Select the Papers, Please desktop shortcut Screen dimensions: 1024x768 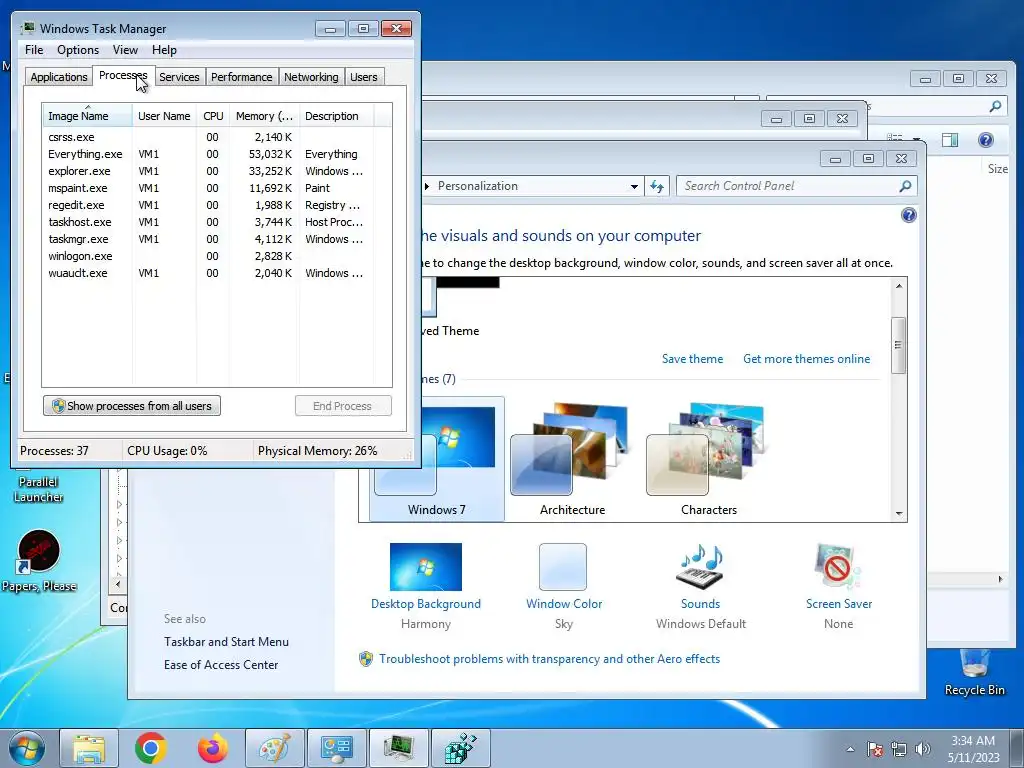39,560
